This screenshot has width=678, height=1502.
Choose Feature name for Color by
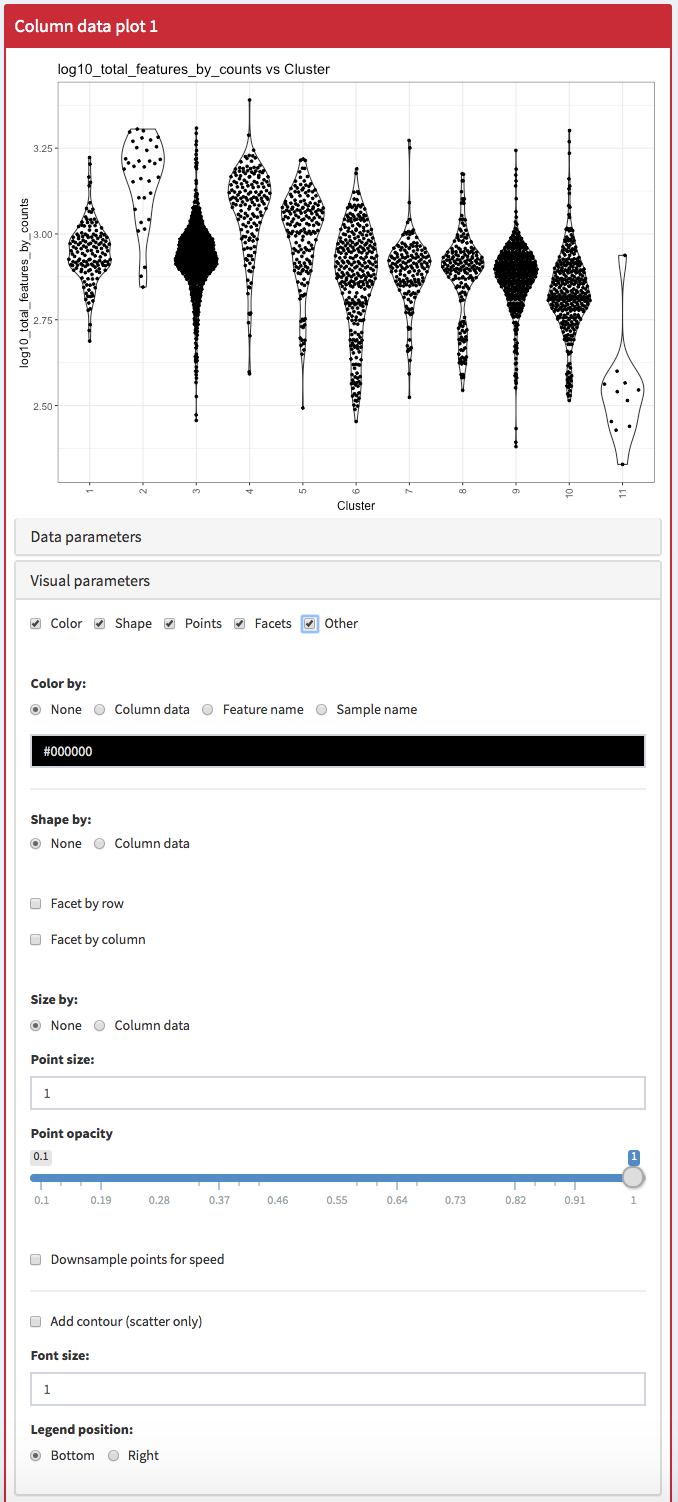pos(208,710)
